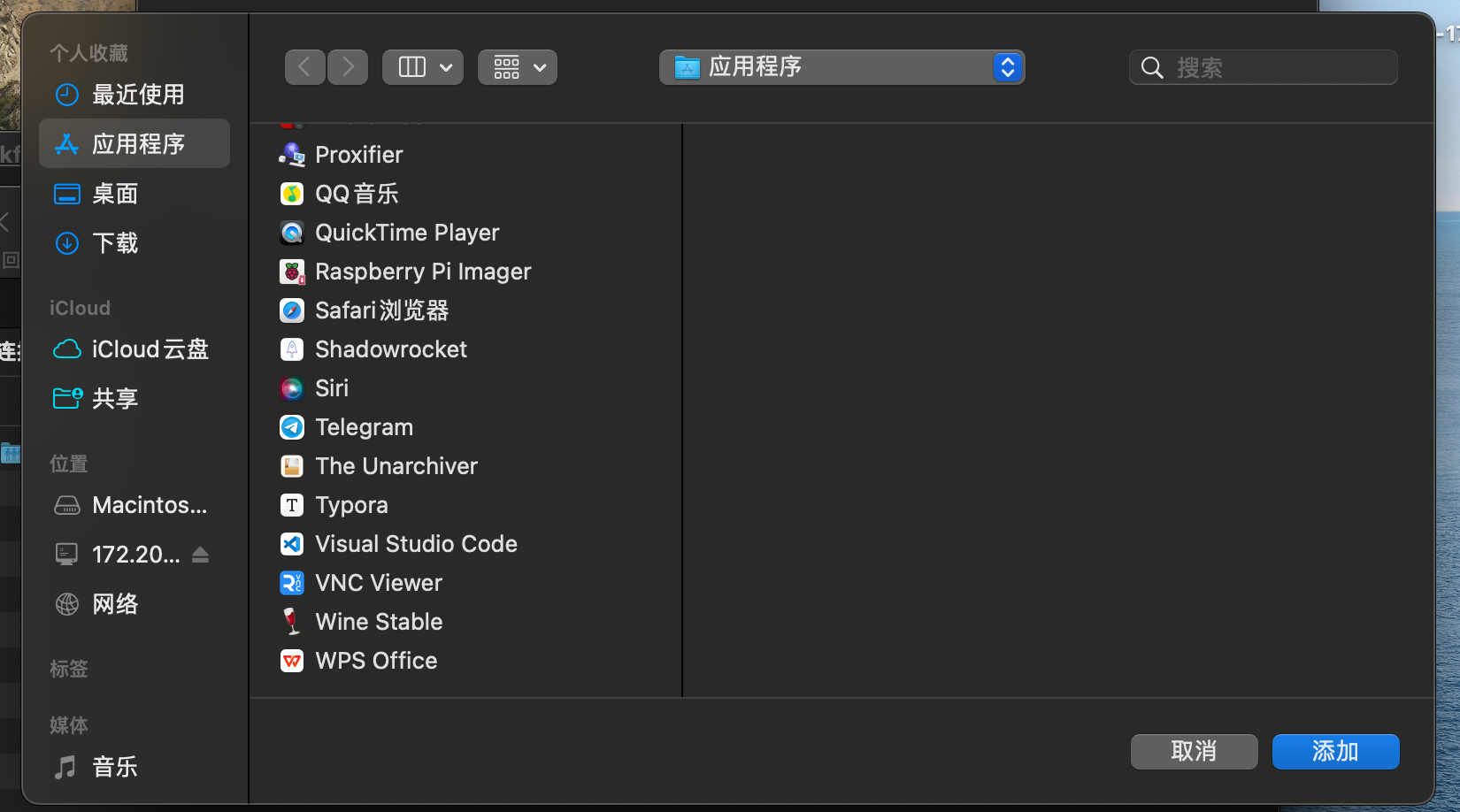This screenshot has height=812, width=1460.
Task: Click the 下载 arrow icon in sidebar
Action: coord(67,243)
